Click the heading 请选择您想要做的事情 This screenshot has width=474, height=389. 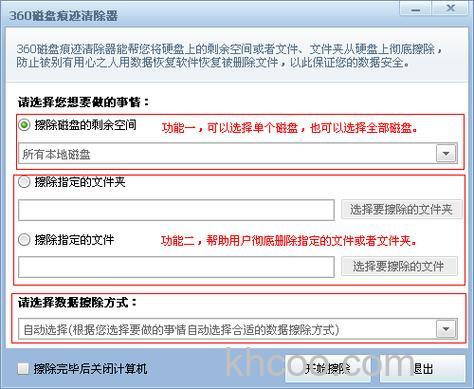tap(83, 102)
